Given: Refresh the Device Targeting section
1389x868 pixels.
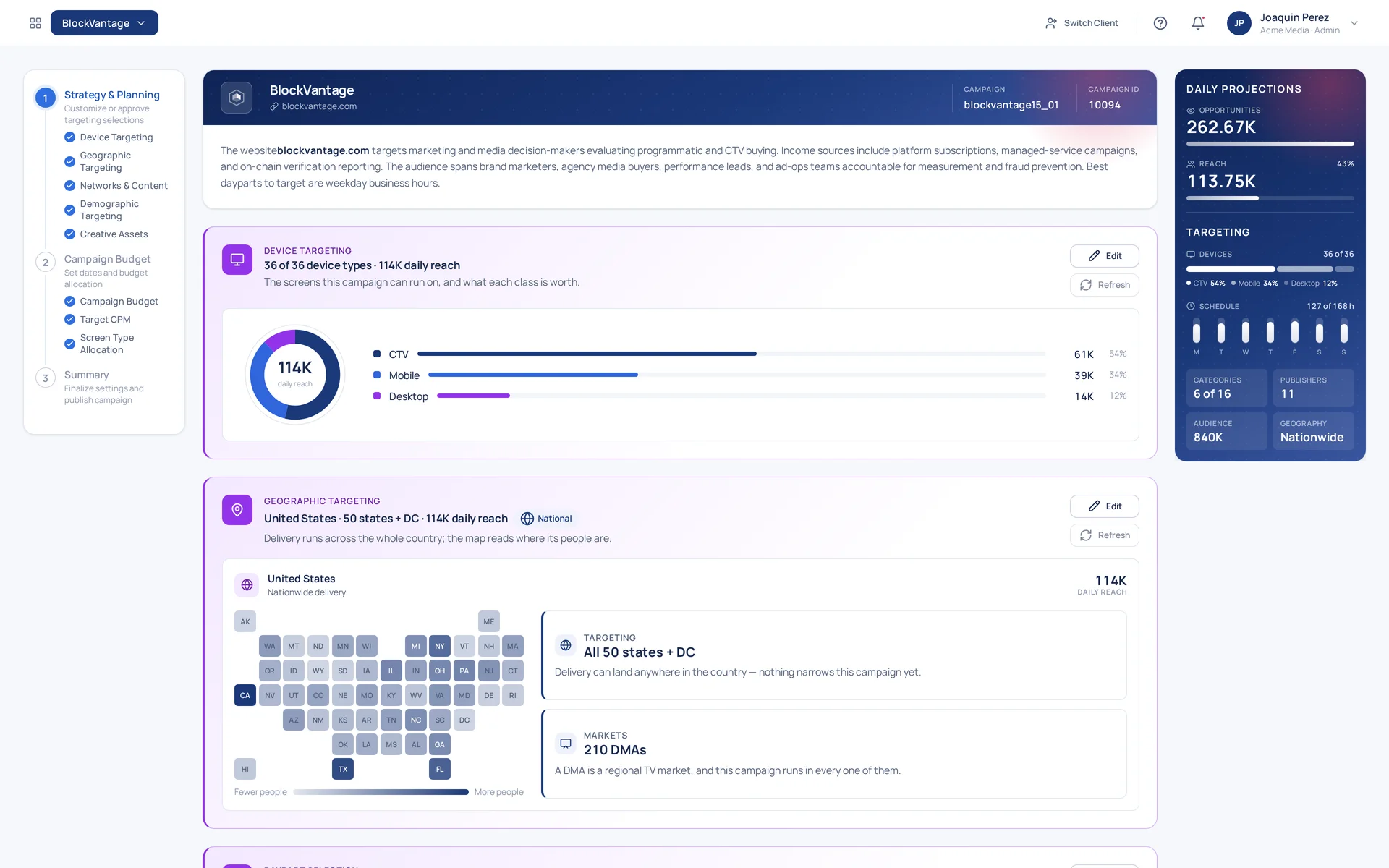Looking at the screenshot, I should pos(1104,285).
